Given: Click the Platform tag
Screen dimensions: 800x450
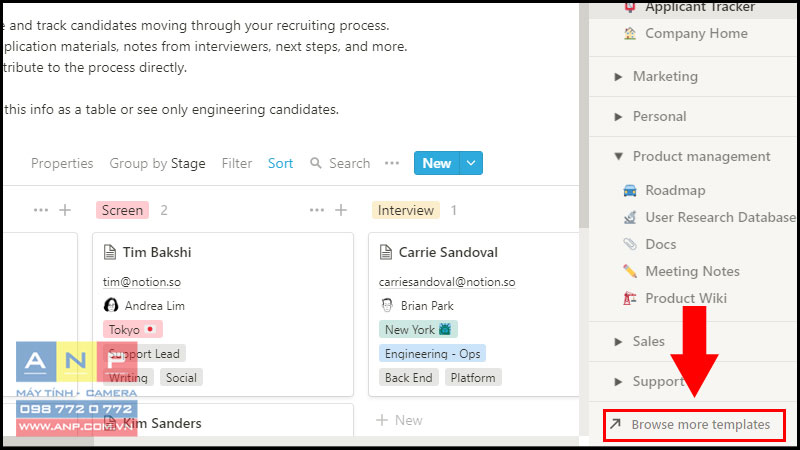Looking at the screenshot, I should pos(473,378).
